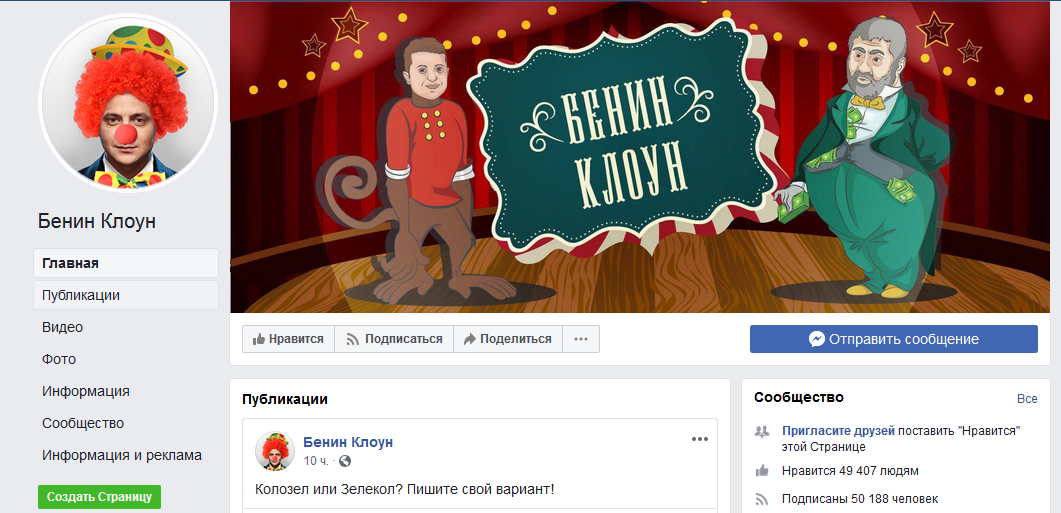This screenshot has height=513, width=1061.
Task: Click the Все link in Сообщество
Action: click(1026, 399)
